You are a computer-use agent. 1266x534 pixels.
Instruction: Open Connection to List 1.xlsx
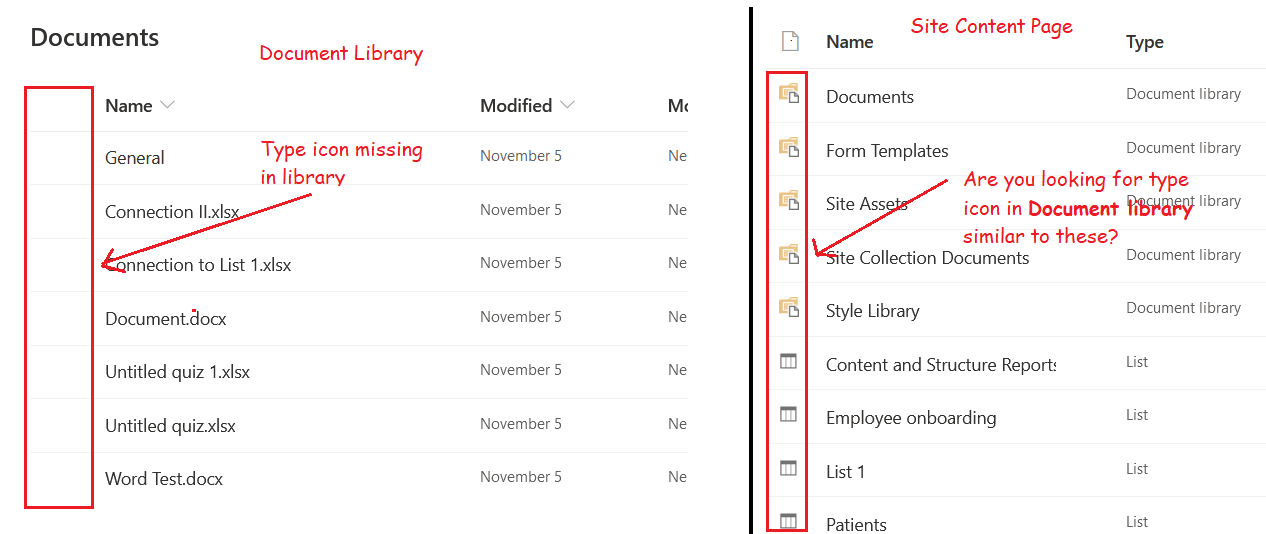(198, 265)
